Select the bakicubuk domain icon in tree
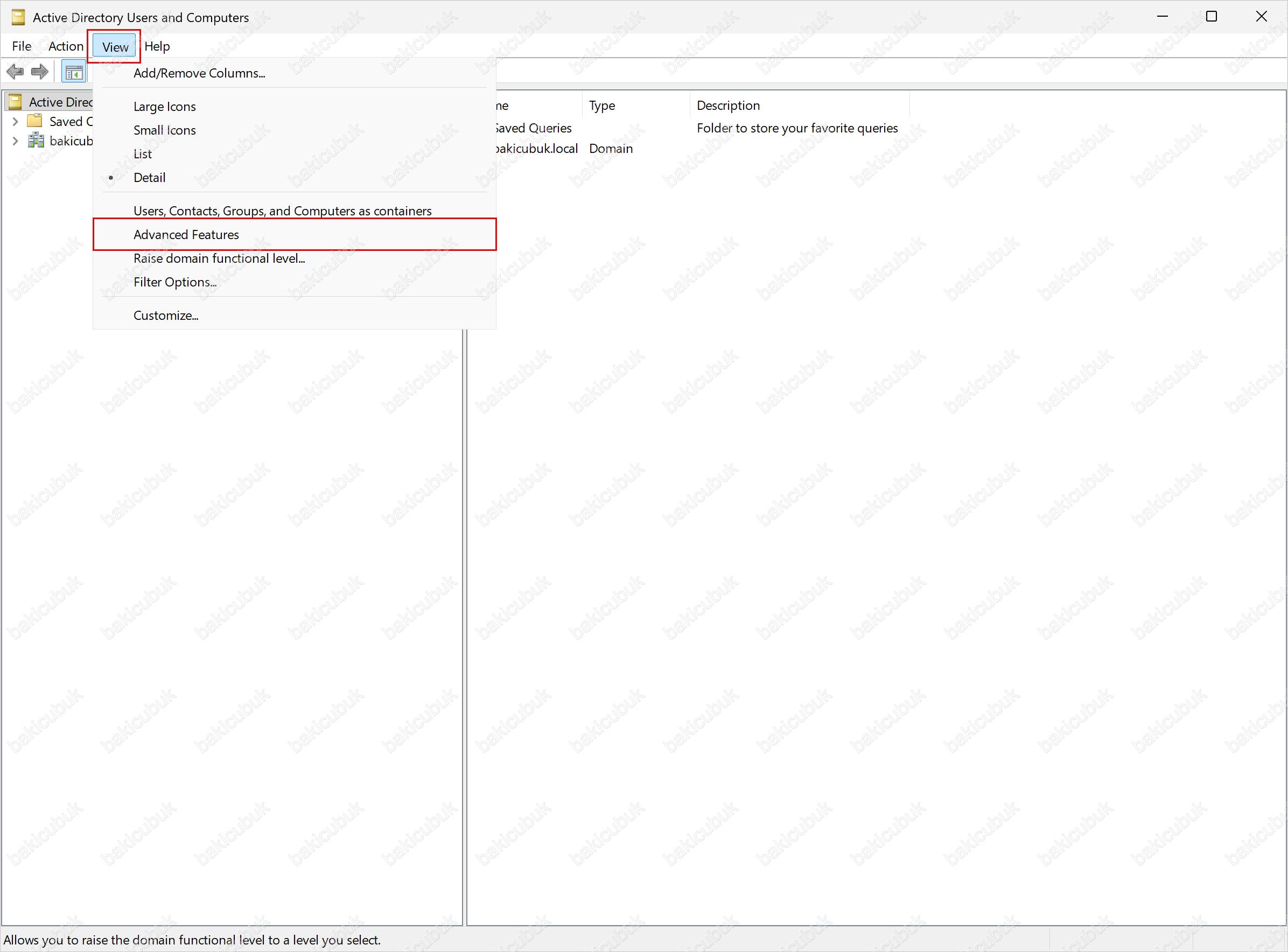 click(x=36, y=141)
